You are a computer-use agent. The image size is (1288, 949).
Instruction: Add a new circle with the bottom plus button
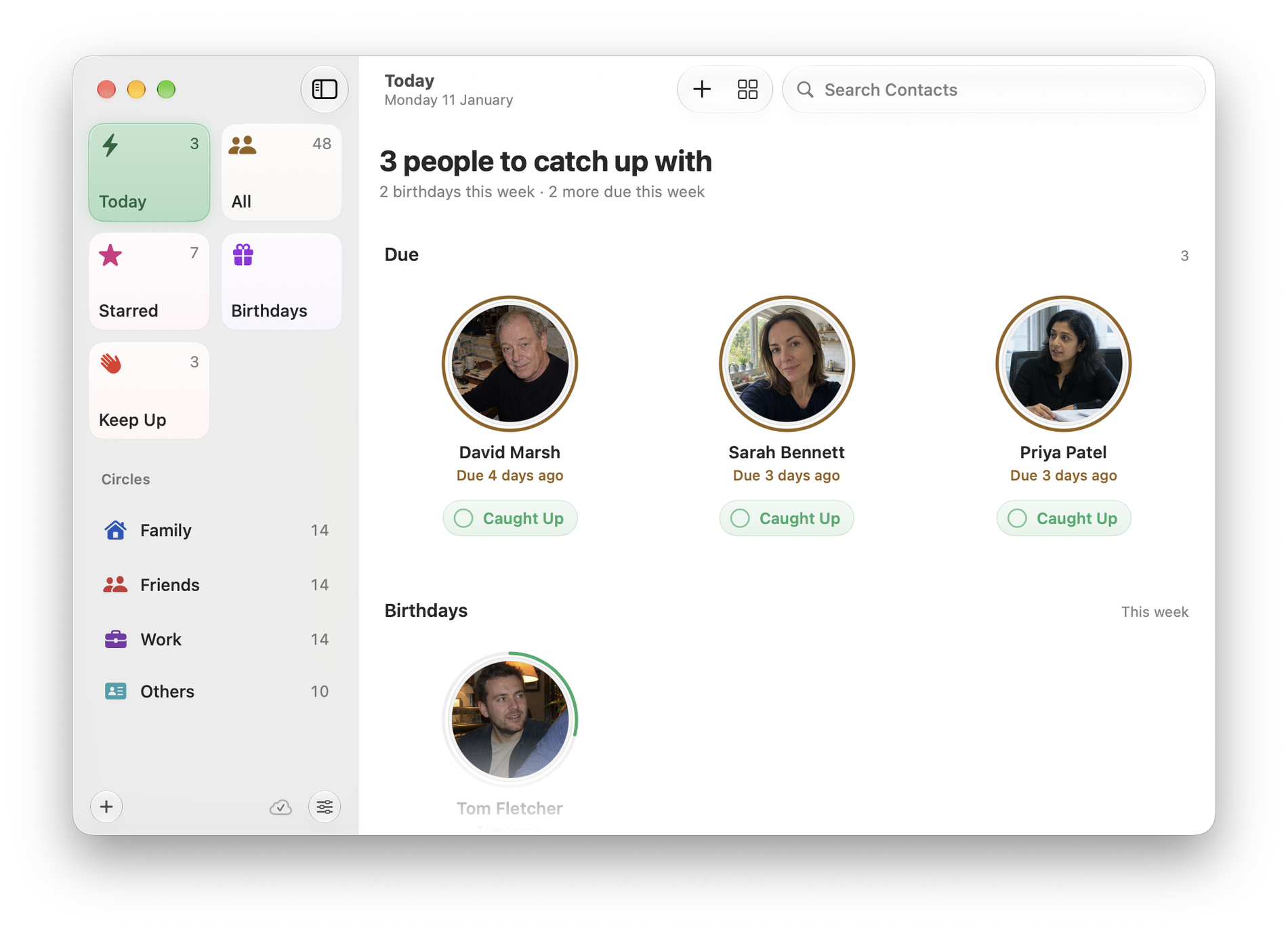click(106, 807)
